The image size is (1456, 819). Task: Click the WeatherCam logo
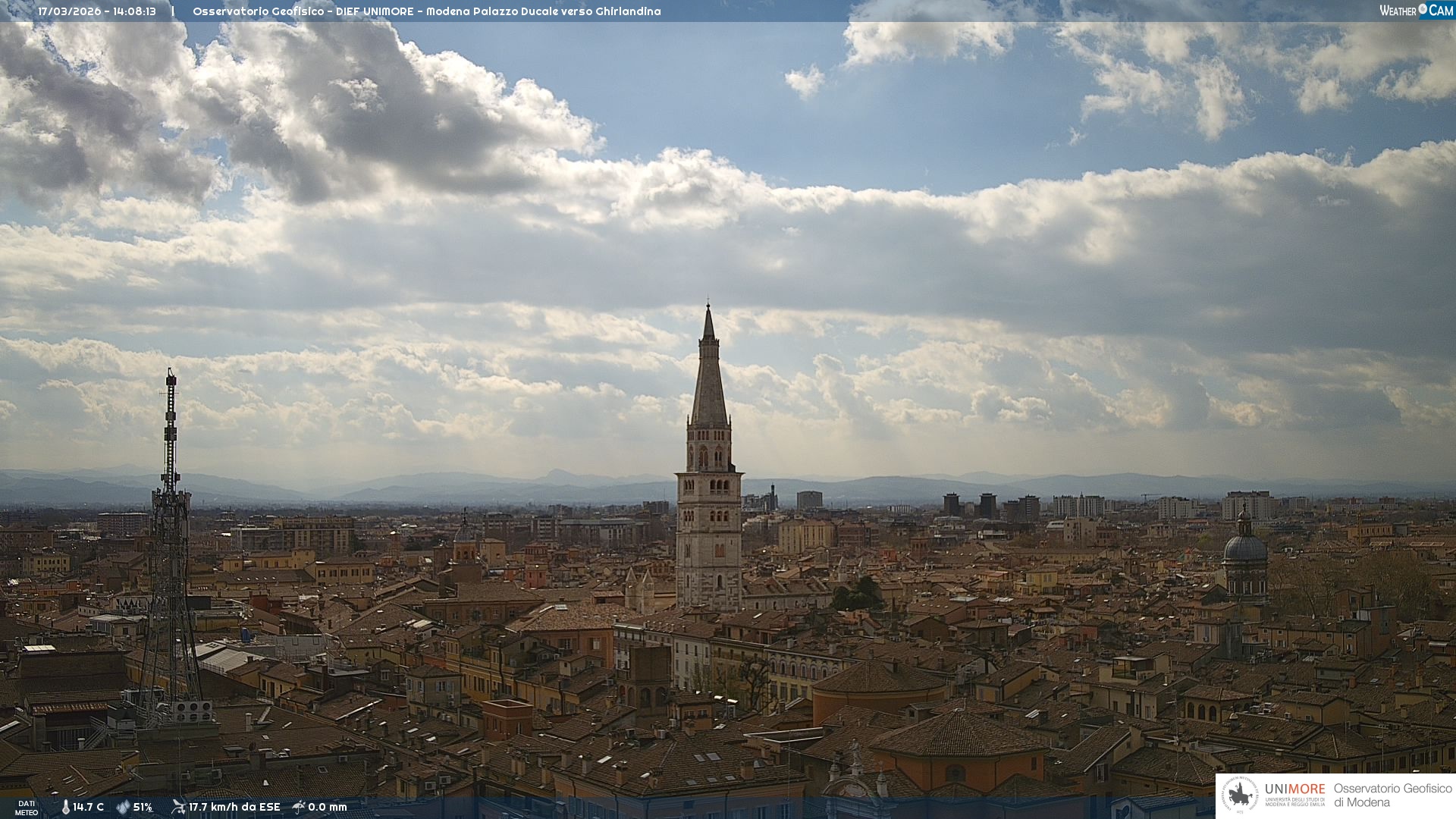tap(1416, 11)
